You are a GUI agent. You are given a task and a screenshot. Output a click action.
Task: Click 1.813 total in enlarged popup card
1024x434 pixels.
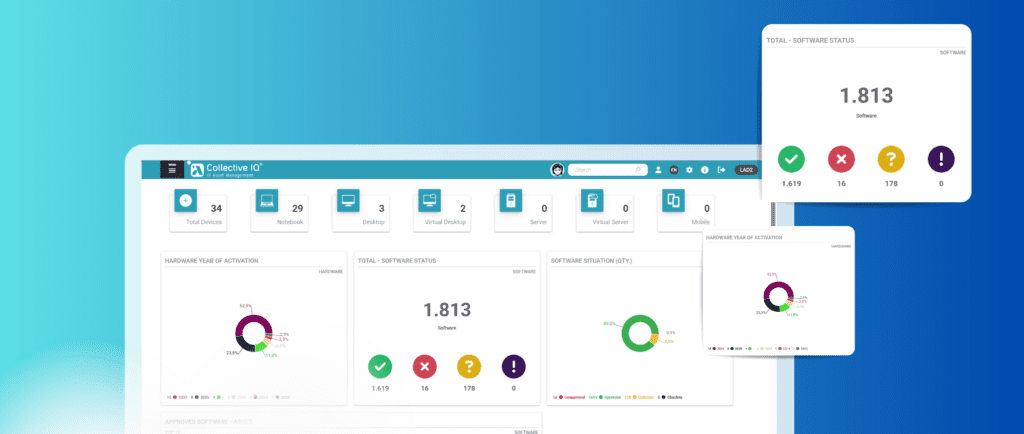pos(866,96)
